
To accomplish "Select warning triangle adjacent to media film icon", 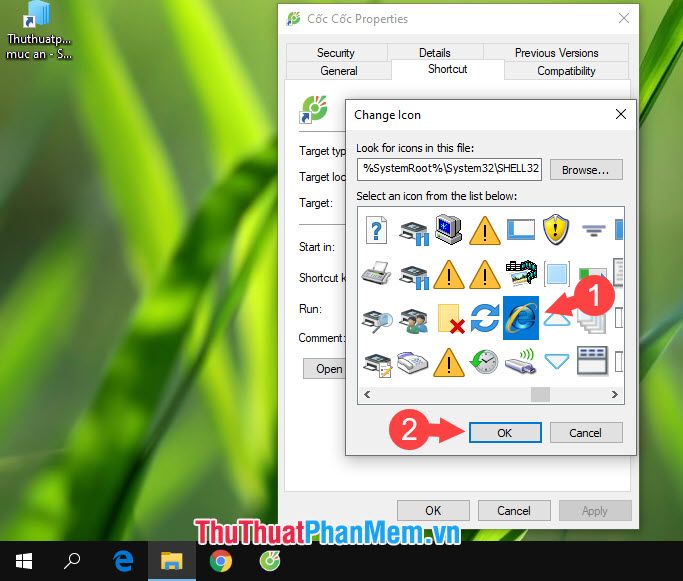I will coord(485,274).
